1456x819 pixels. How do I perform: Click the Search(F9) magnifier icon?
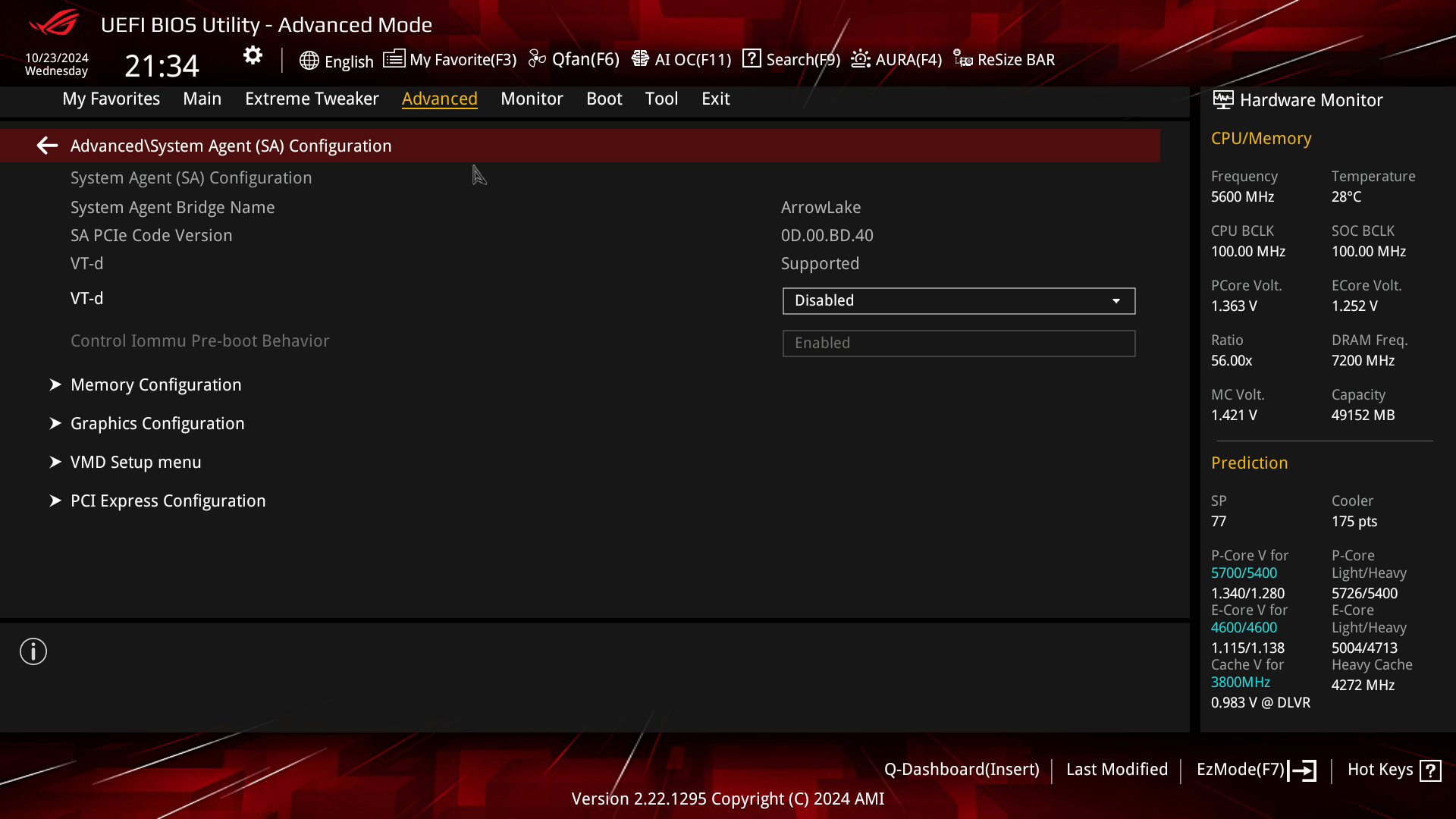tap(752, 58)
